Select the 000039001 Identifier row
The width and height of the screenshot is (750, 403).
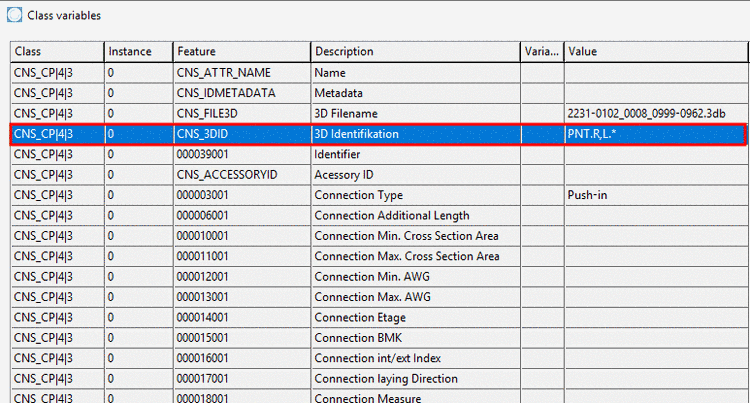click(x=379, y=154)
